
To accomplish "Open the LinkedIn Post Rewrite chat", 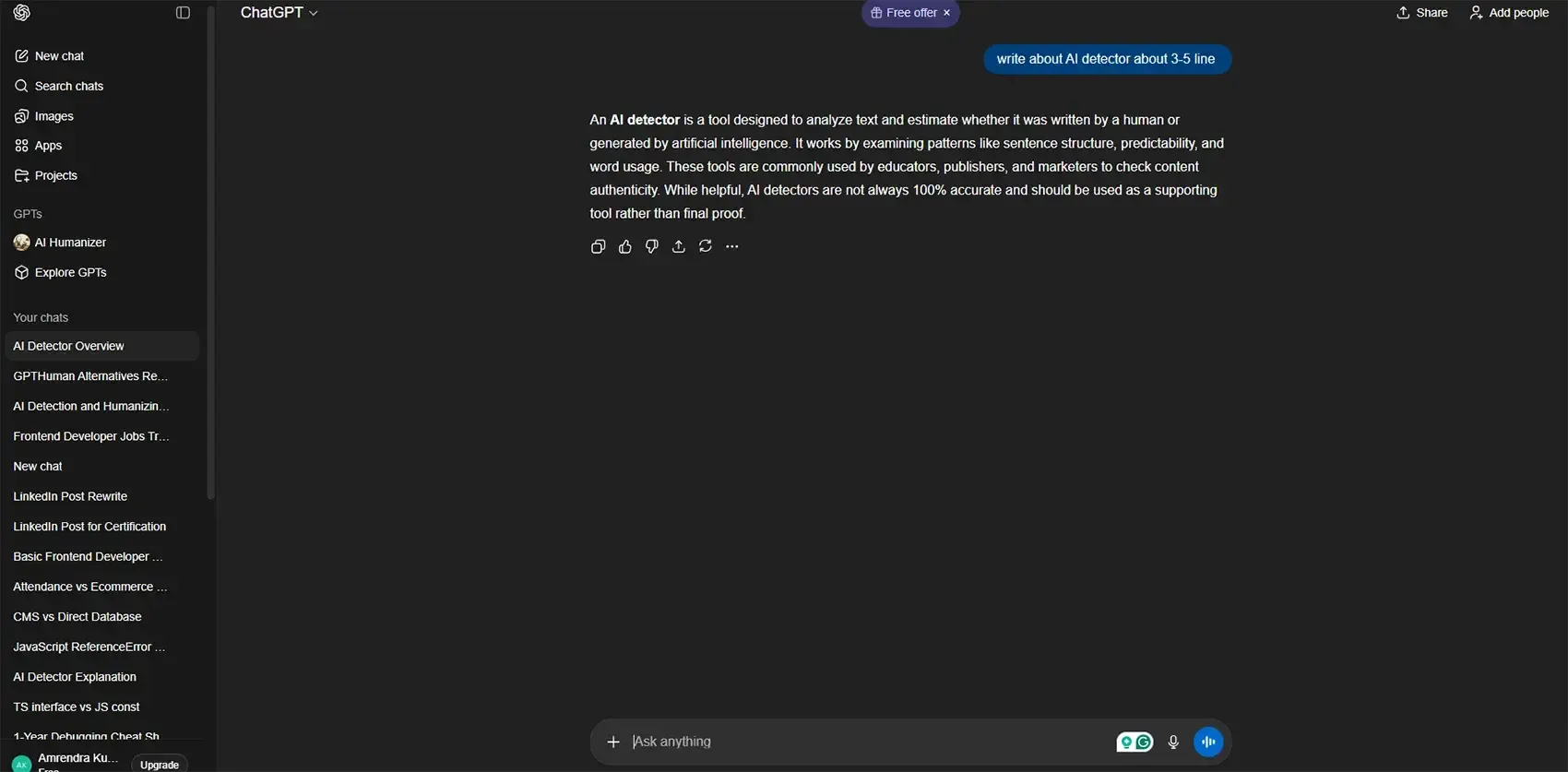I will [x=70, y=496].
